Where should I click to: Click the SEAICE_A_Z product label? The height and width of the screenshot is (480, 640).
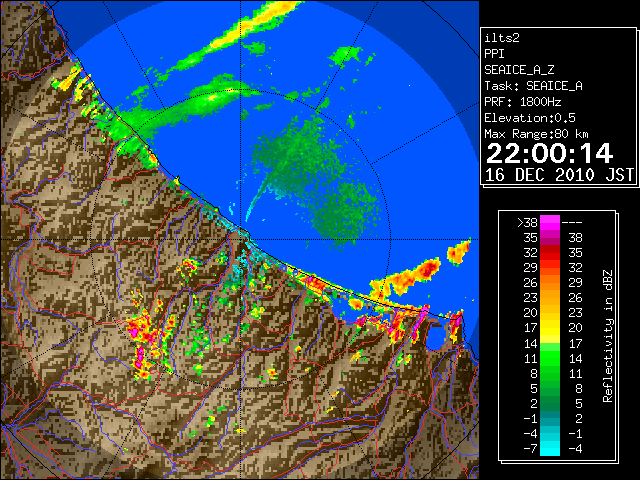tap(519, 70)
